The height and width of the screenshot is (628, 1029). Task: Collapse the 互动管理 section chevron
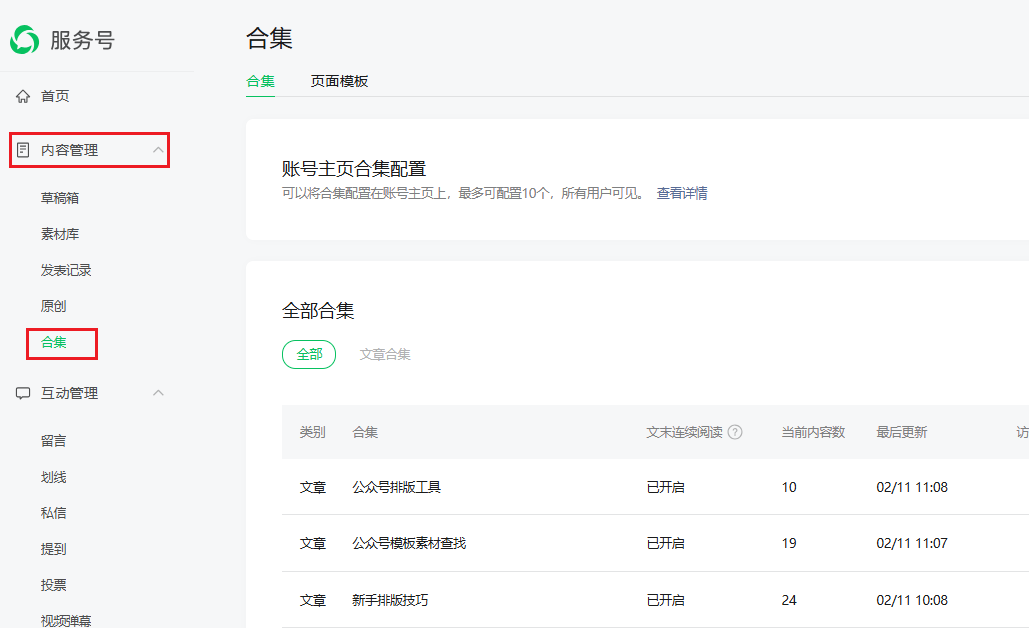point(158,393)
